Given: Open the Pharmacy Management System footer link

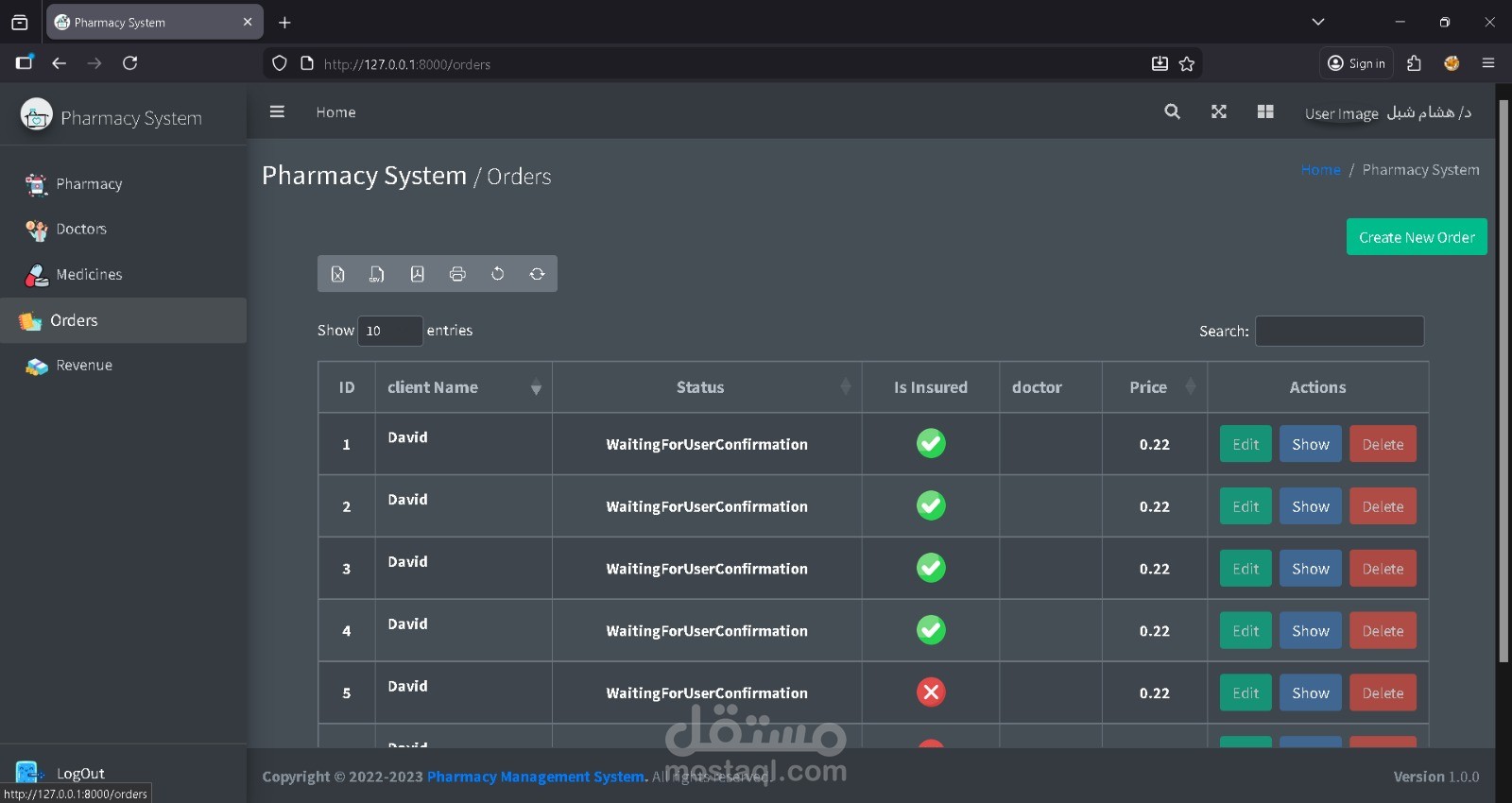Looking at the screenshot, I should click(536, 777).
